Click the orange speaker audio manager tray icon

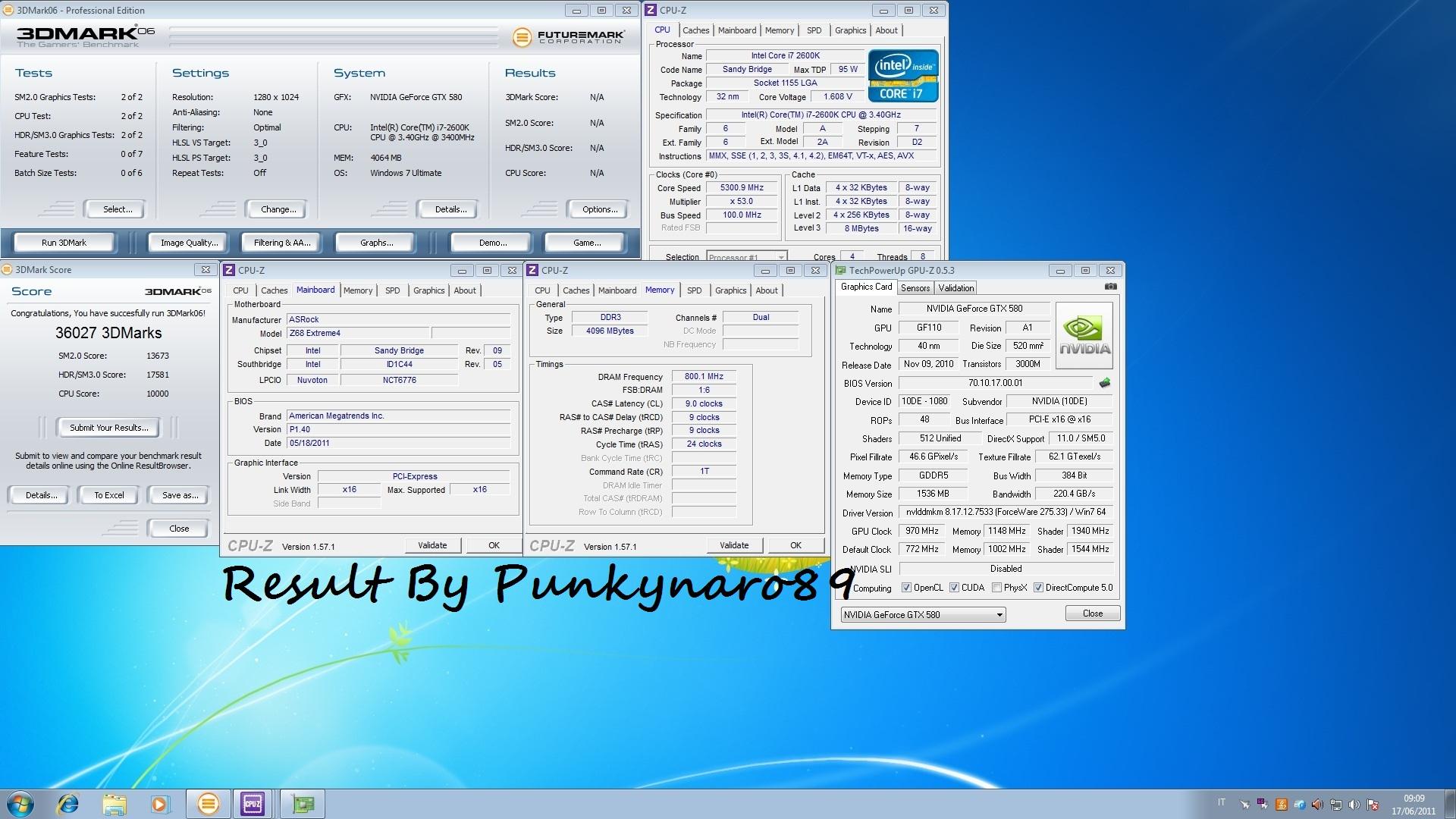tap(1318, 805)
